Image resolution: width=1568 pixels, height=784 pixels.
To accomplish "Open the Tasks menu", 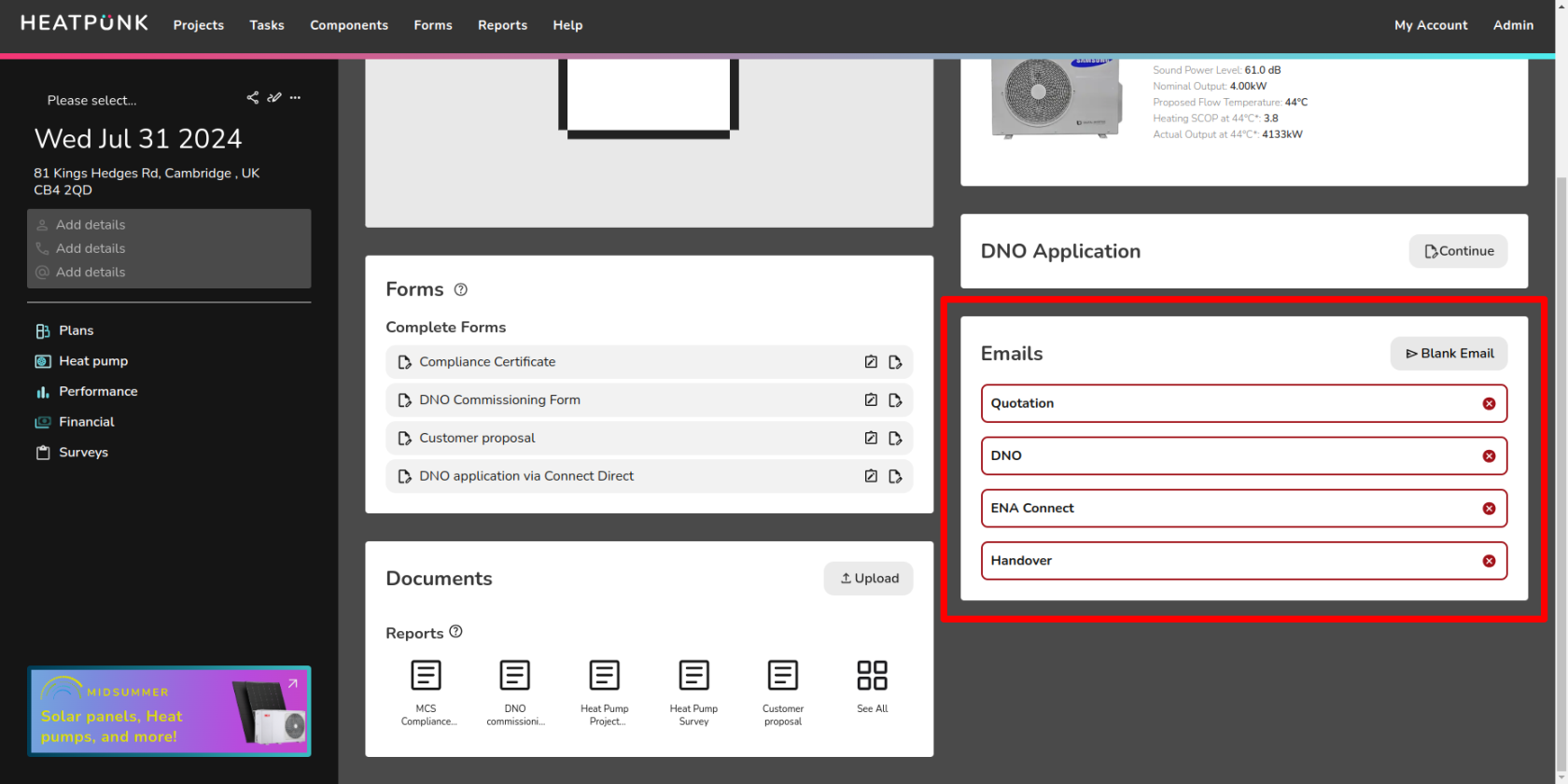I will (x=267, y=25).
